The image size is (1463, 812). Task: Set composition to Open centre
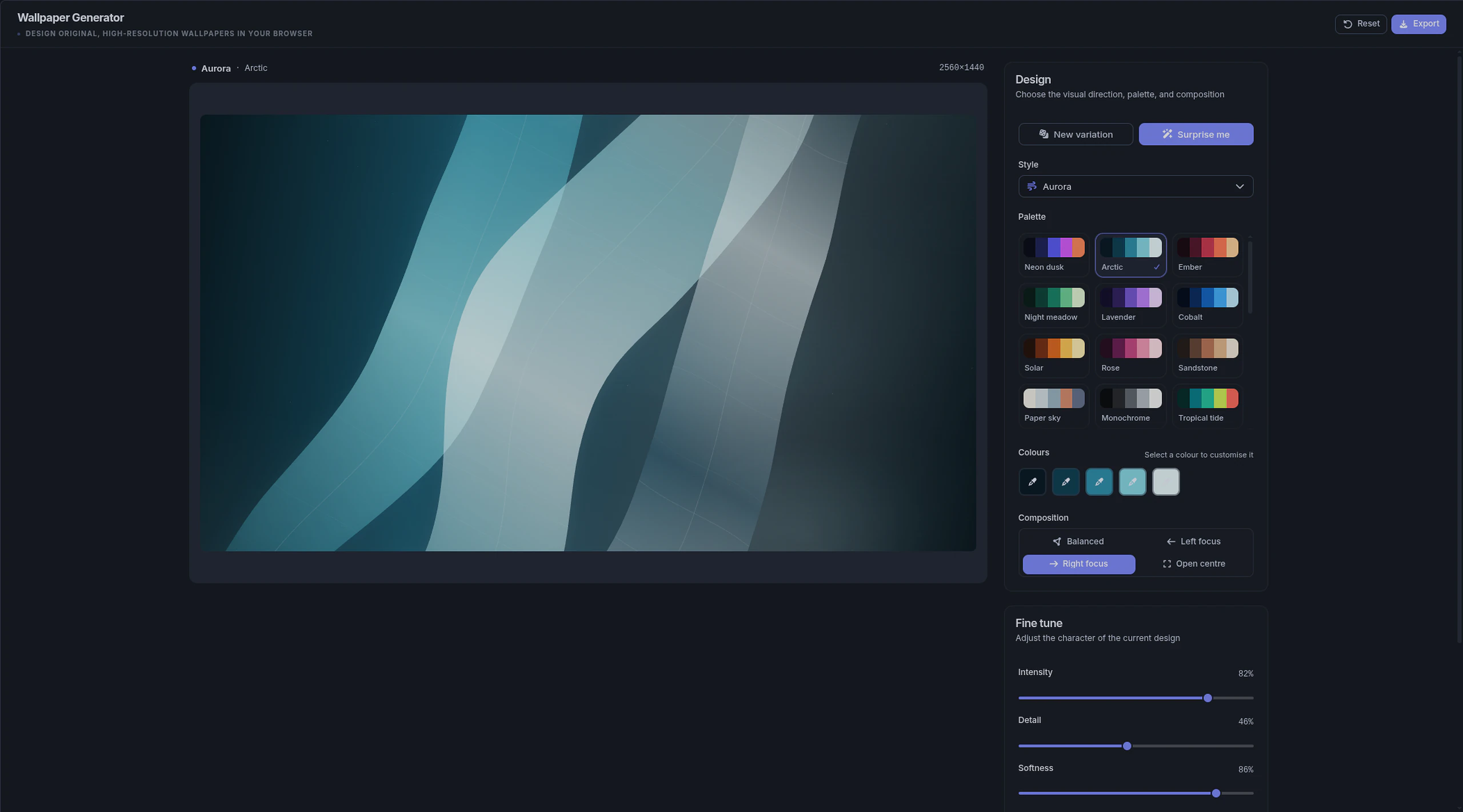(x=1193, y=564)
